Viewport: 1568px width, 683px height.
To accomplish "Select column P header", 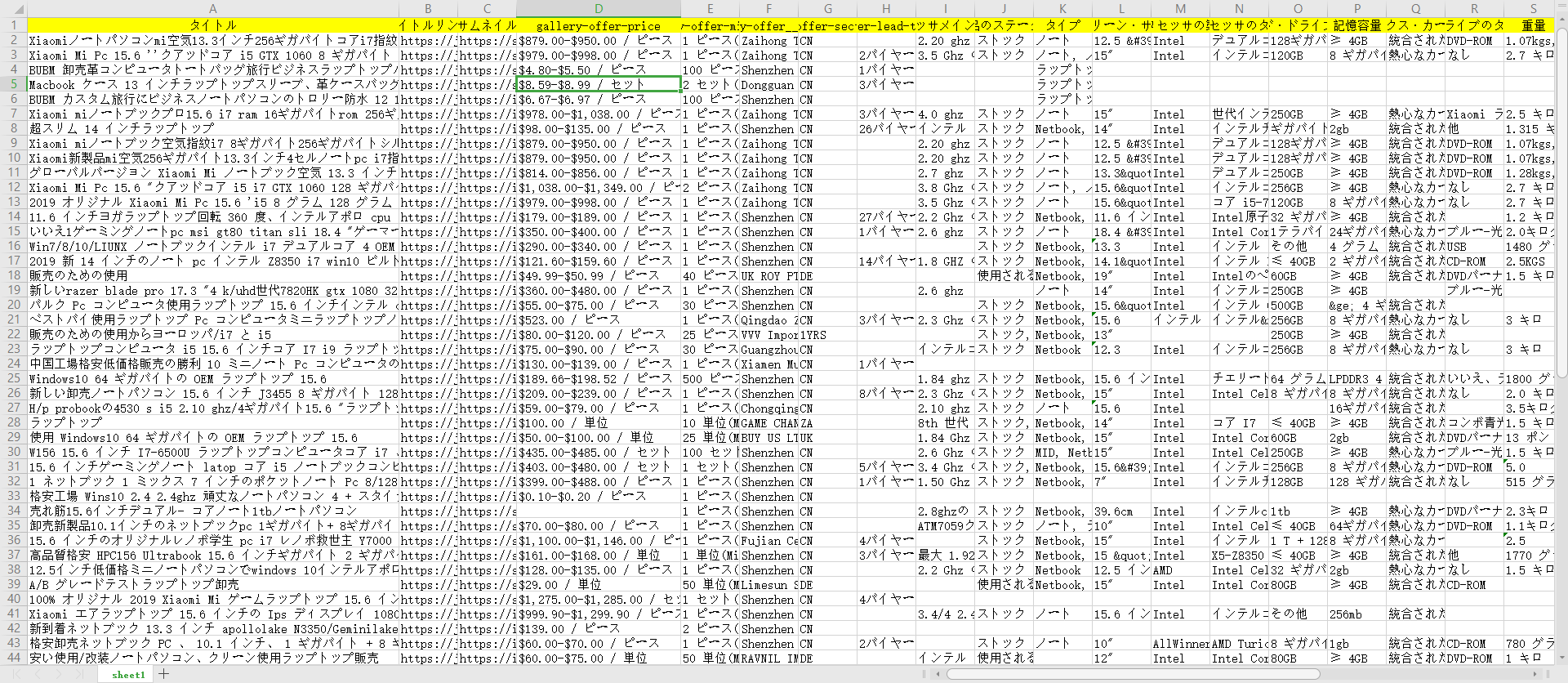I will (x=1356, y=9).
